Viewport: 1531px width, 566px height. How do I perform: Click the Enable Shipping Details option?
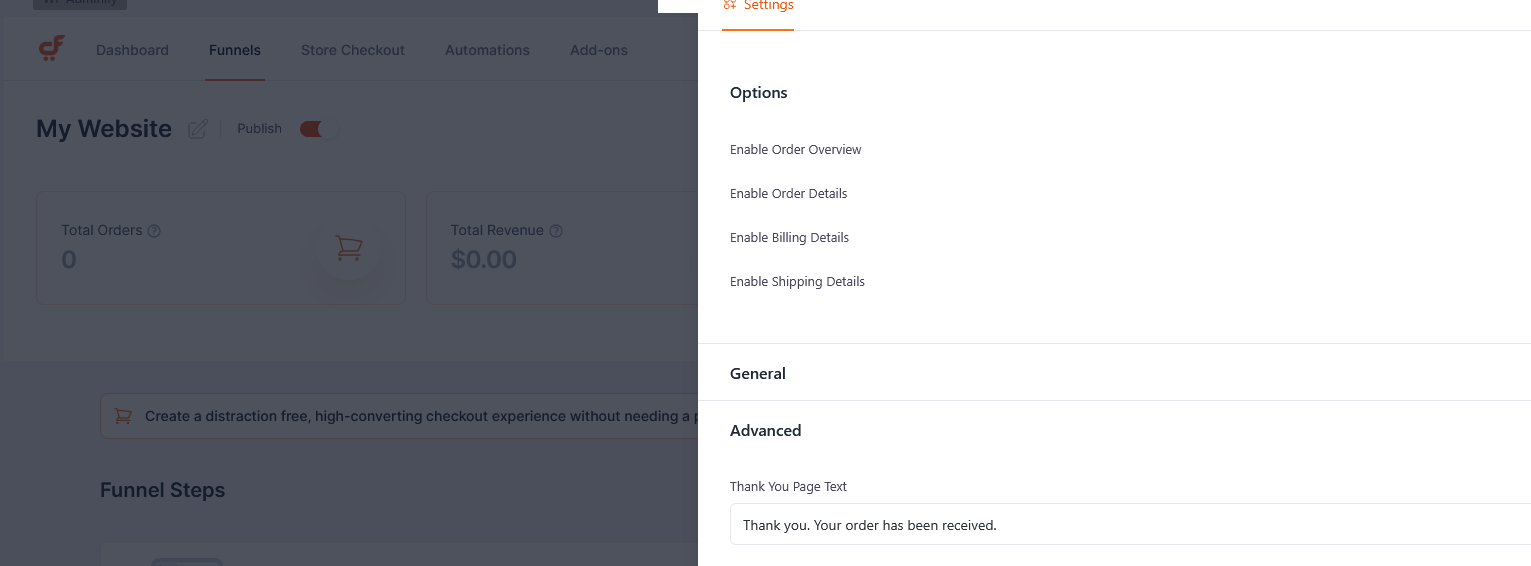click(x=797, y=282)
